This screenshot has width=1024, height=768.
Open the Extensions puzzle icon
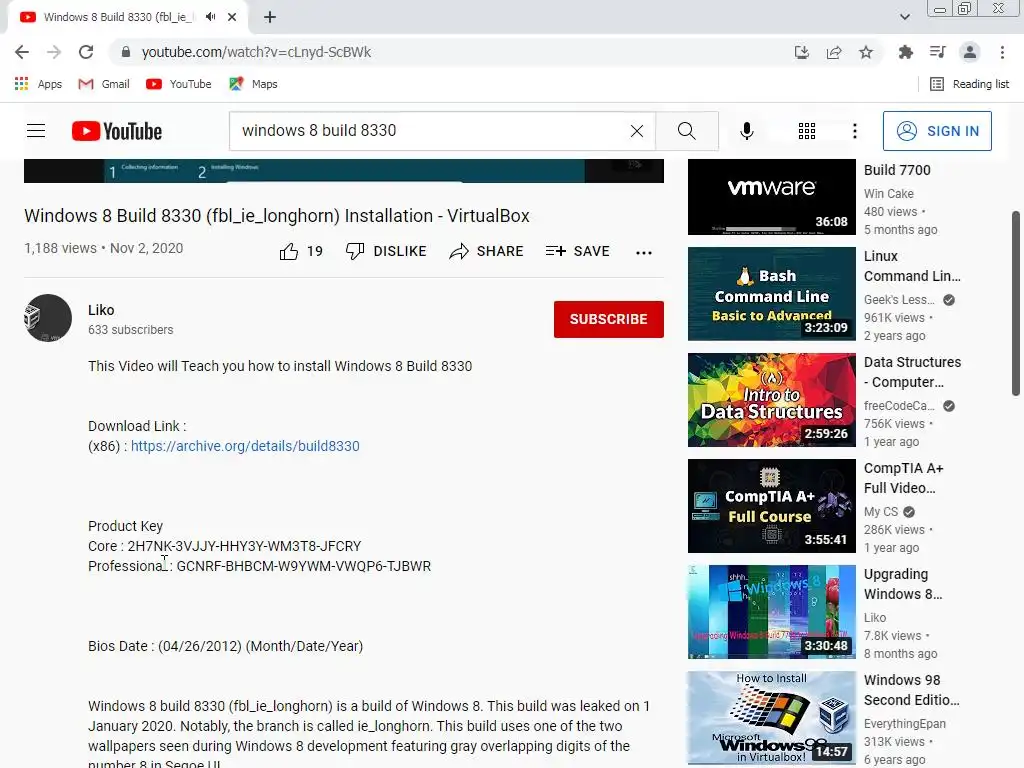point(905,52)
